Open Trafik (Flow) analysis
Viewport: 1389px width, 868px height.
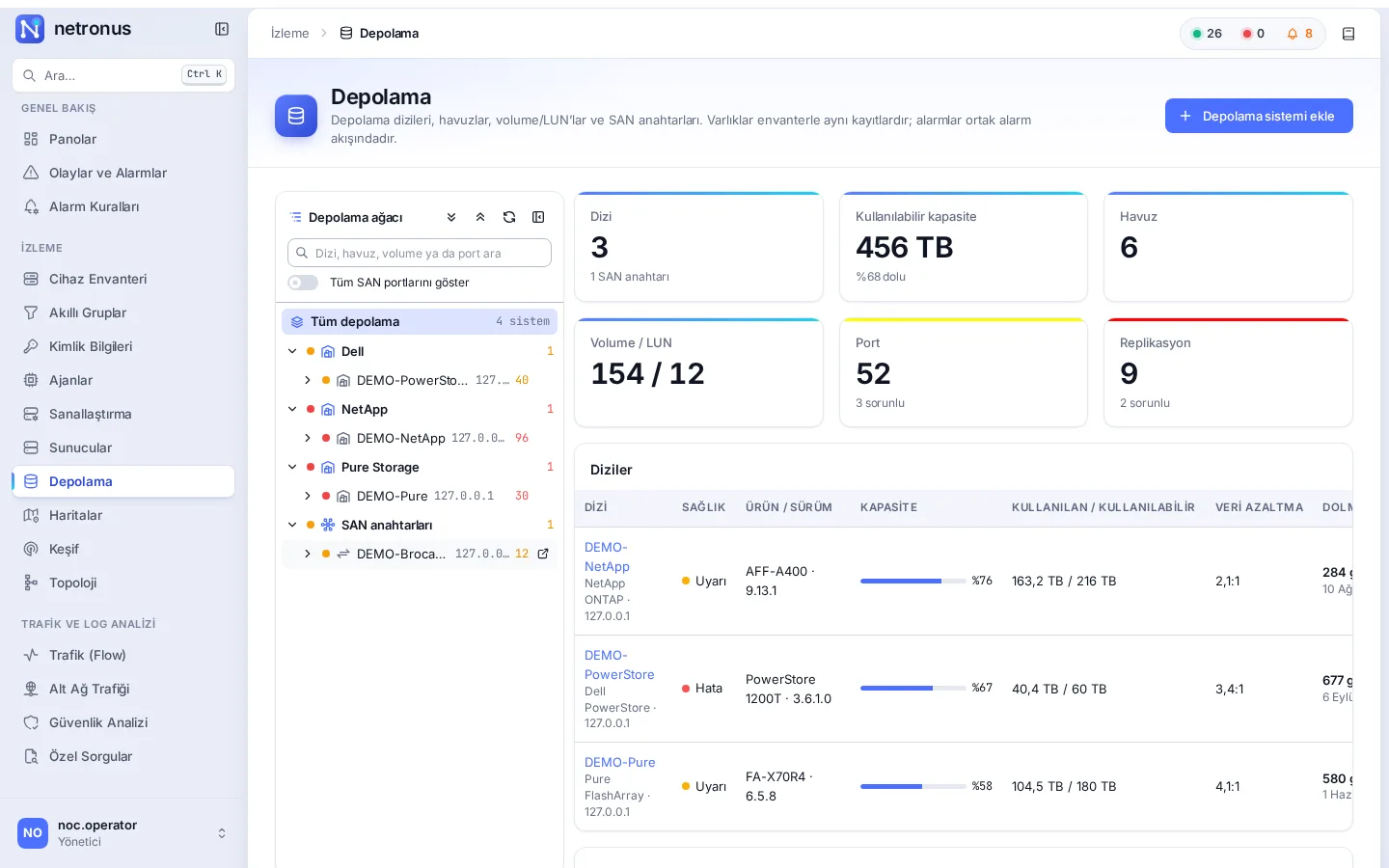[123, 655]
